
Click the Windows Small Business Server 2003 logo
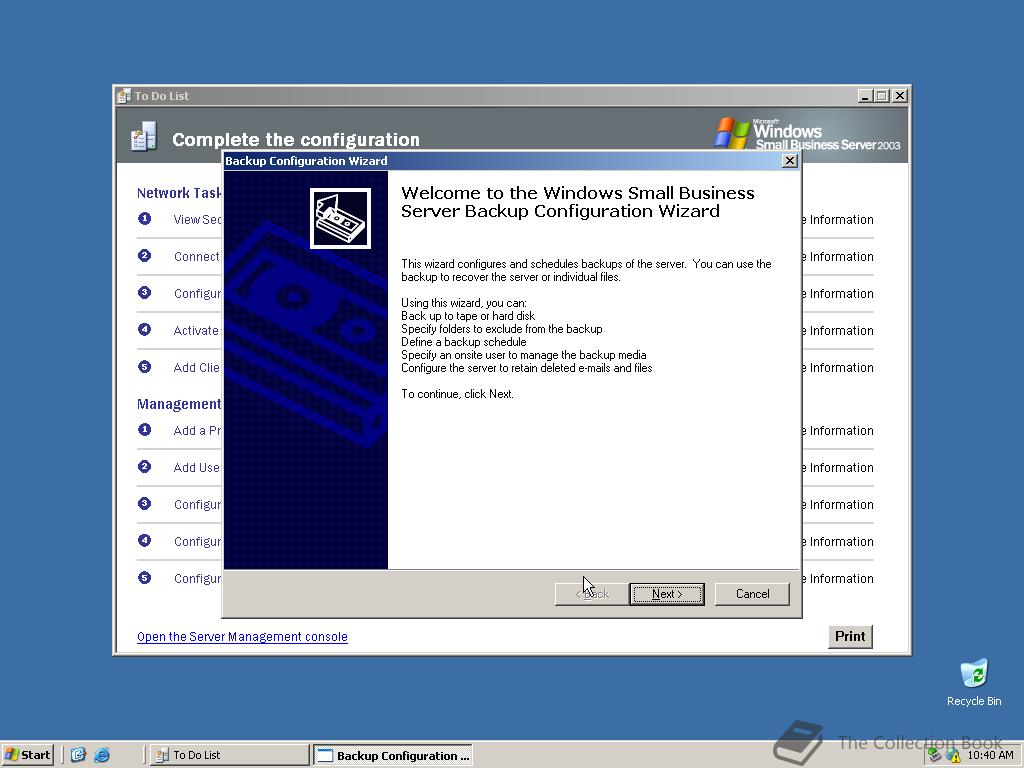tap(807, 134)
